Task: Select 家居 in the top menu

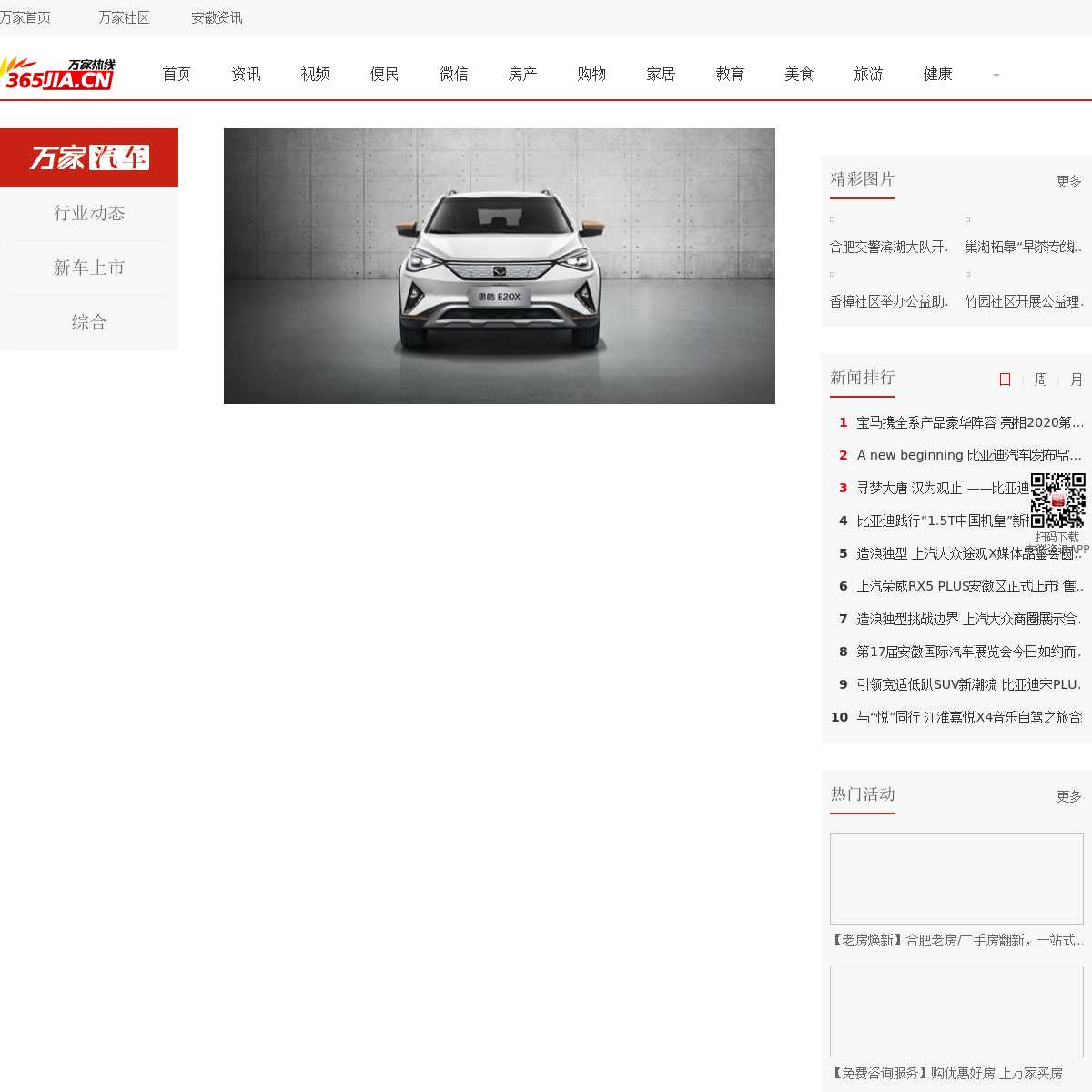Action: pos(661,74)
